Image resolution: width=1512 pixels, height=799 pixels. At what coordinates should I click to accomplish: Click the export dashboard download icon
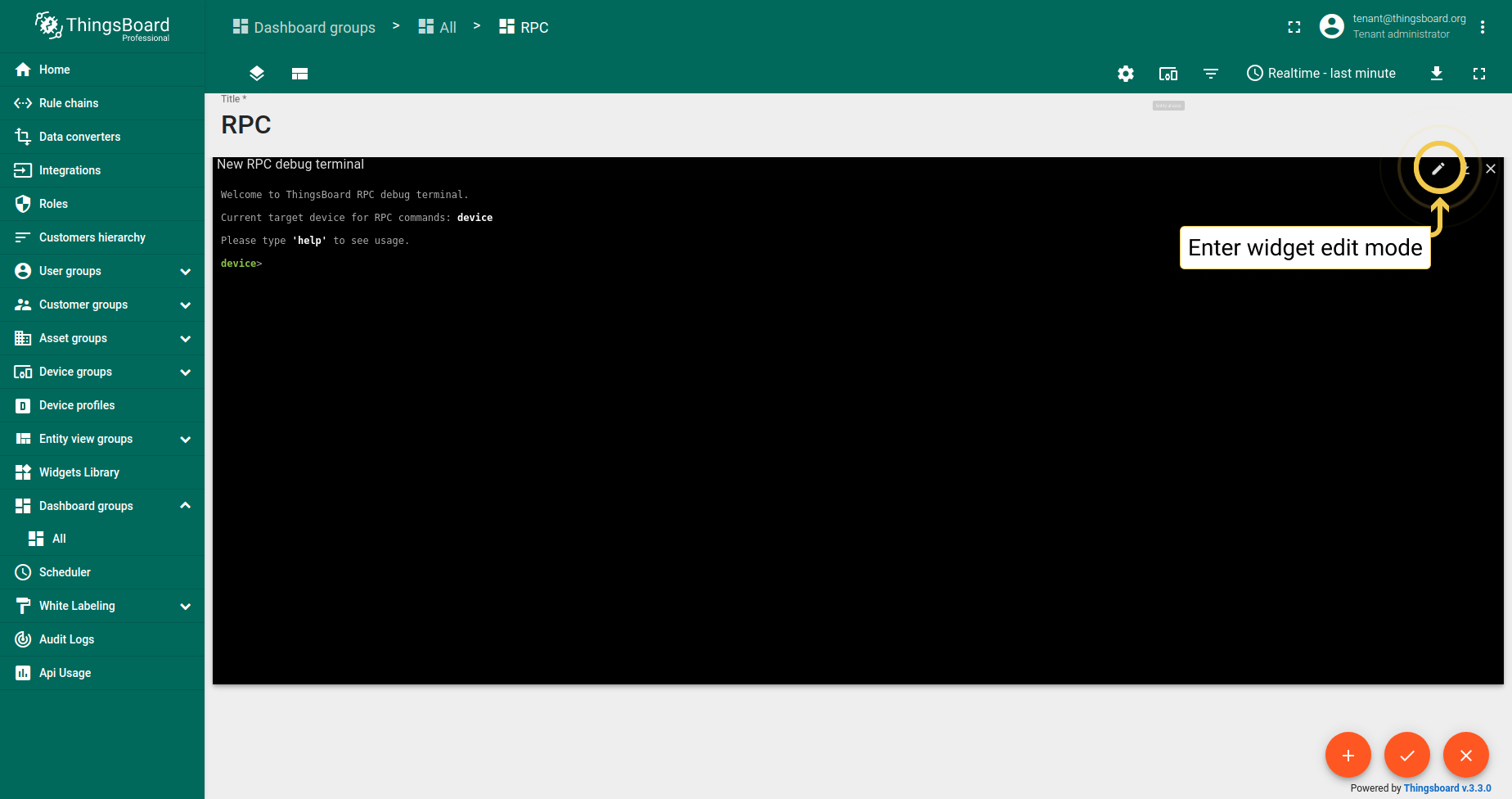coord(1437,74)
